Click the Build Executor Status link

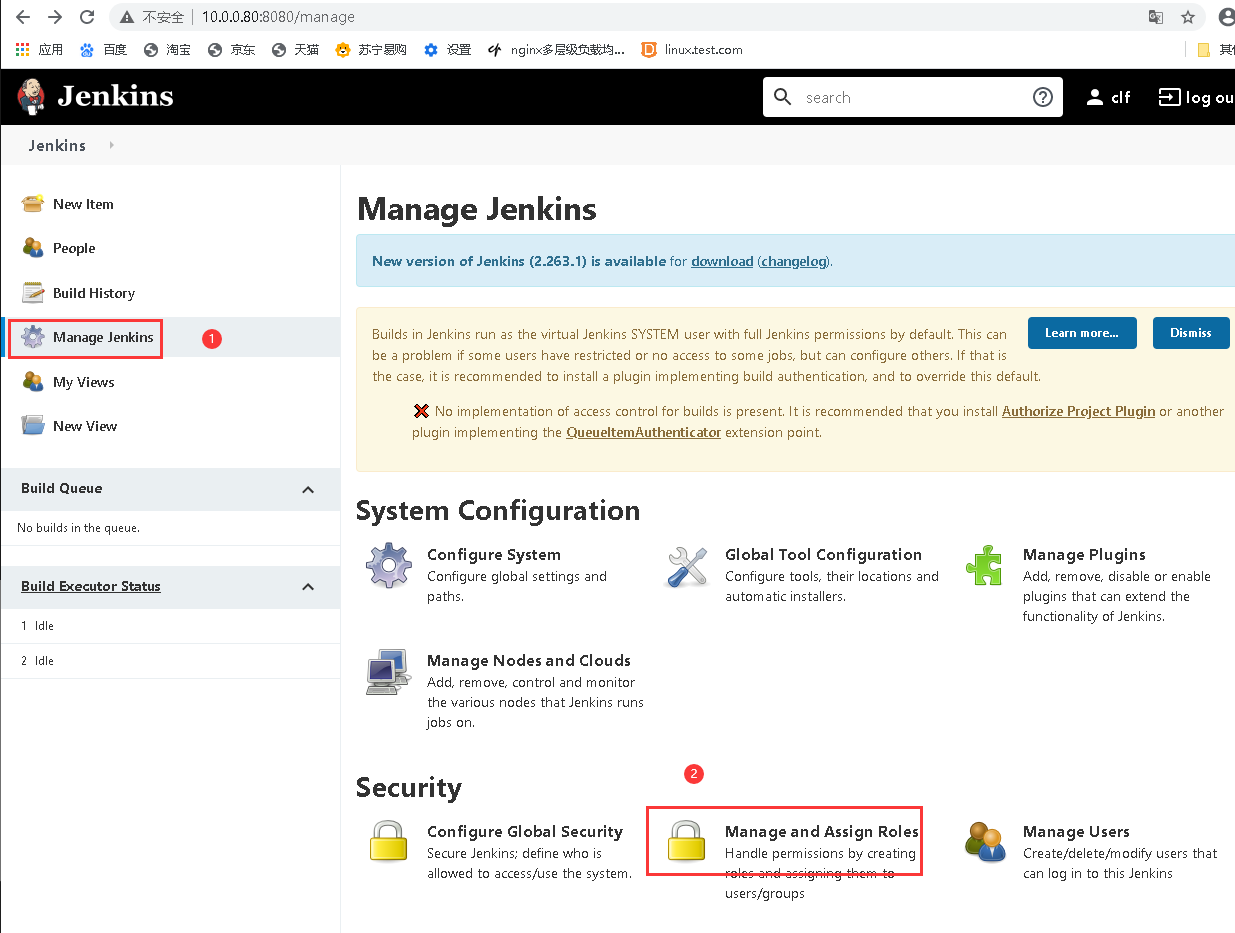pyautogui.click(x=91, y=586)
